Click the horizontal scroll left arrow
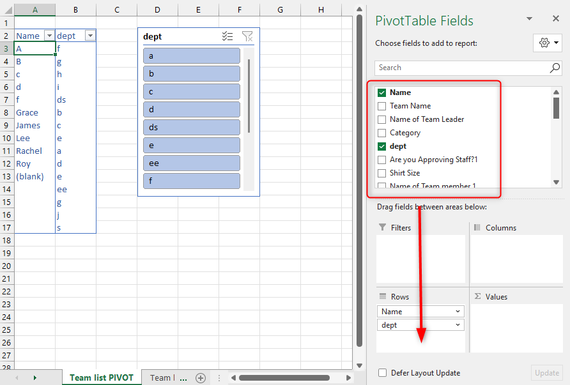Image resolution: width=570 pixels, height=385 pixels. point(233,378)
